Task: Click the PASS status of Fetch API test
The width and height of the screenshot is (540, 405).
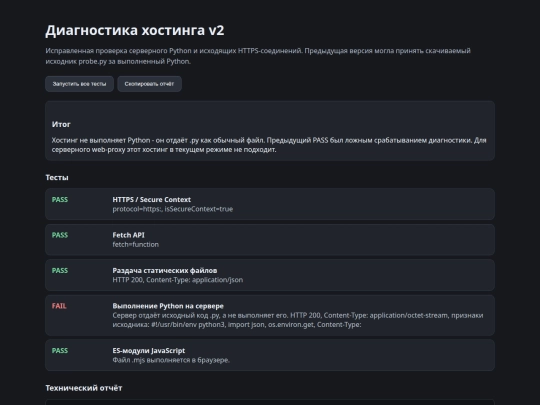Action: 60,235
